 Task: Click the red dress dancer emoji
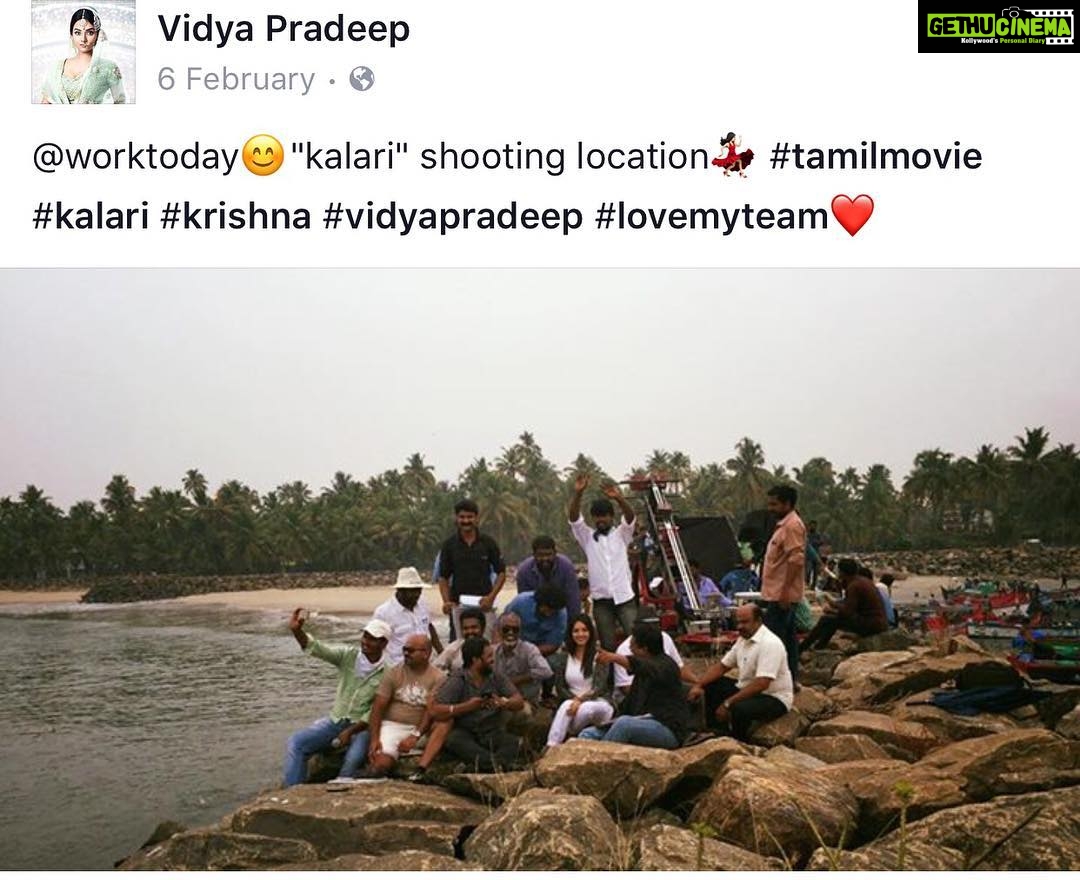(732, 156)
